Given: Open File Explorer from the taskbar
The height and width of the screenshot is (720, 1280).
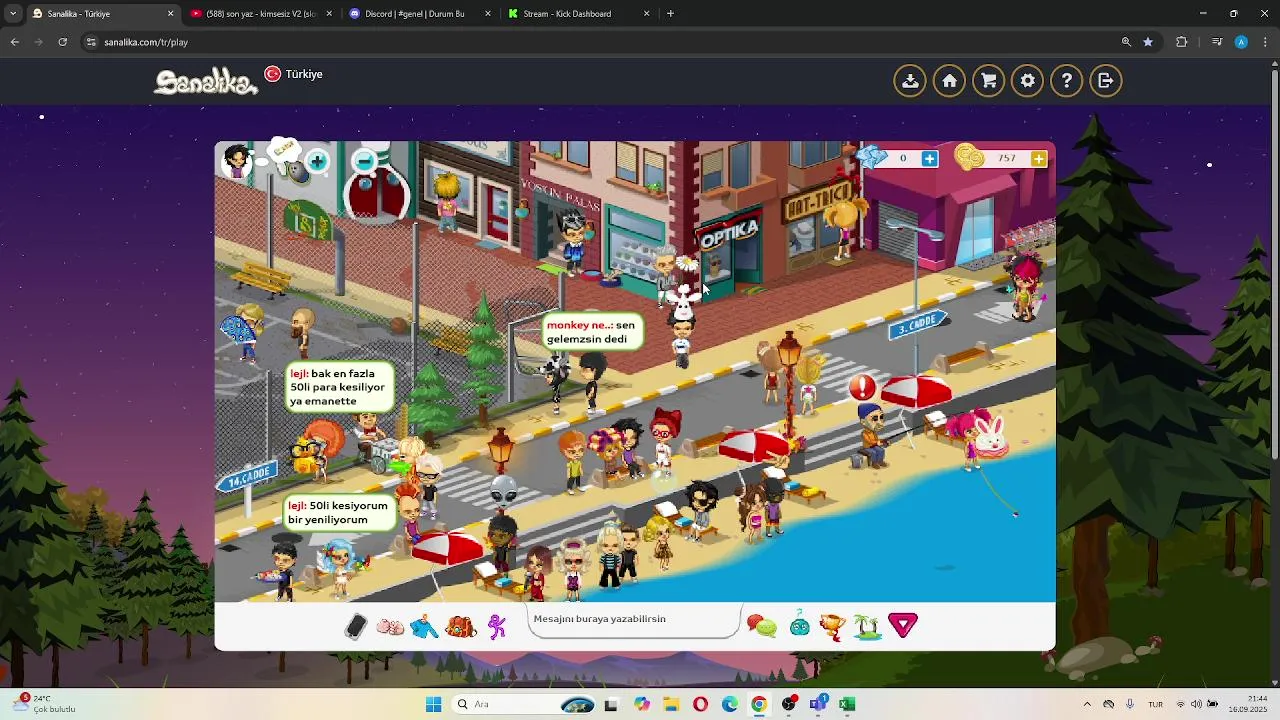Looking at the screenshot, I should tap(670, 704).
